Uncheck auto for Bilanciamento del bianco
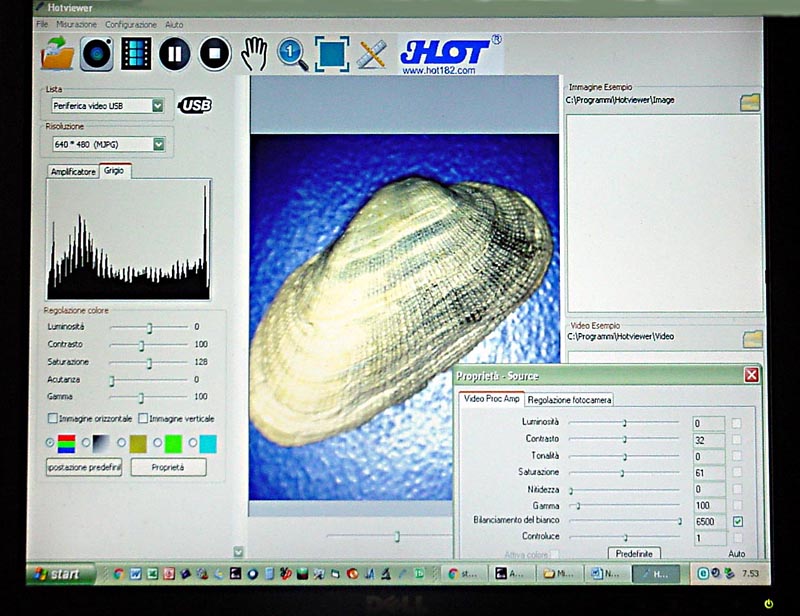Screen dimensions: 800x616 [738, 521]
